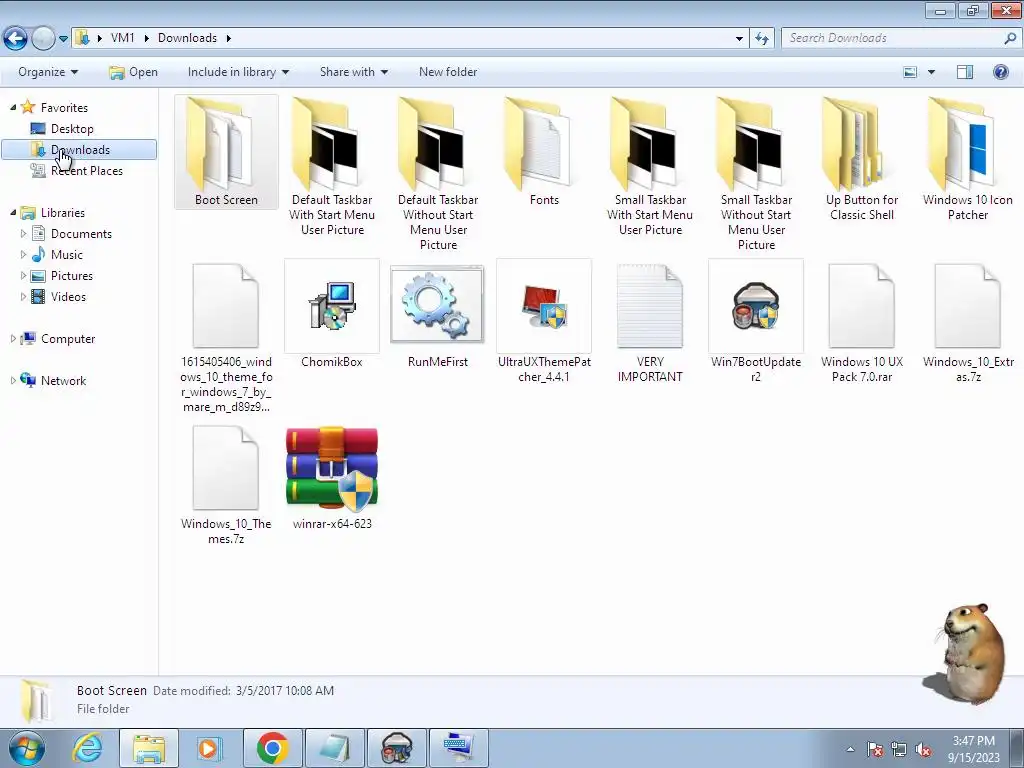Viewport: 1024px width, 768px height.
Task: Open the Share with menu
Action: (x=354, y=72)
